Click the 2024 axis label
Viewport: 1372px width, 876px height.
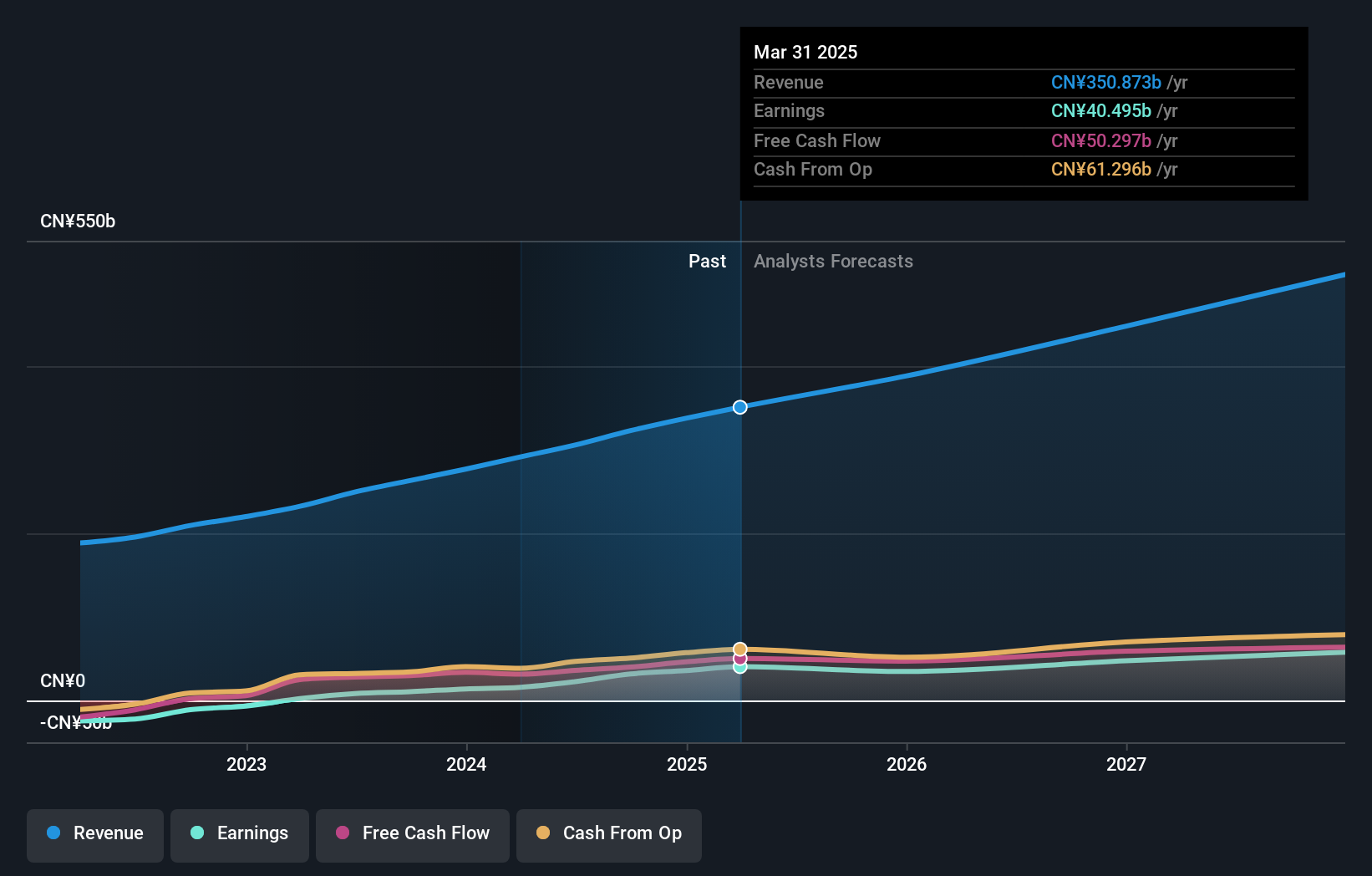click(466, 764)
